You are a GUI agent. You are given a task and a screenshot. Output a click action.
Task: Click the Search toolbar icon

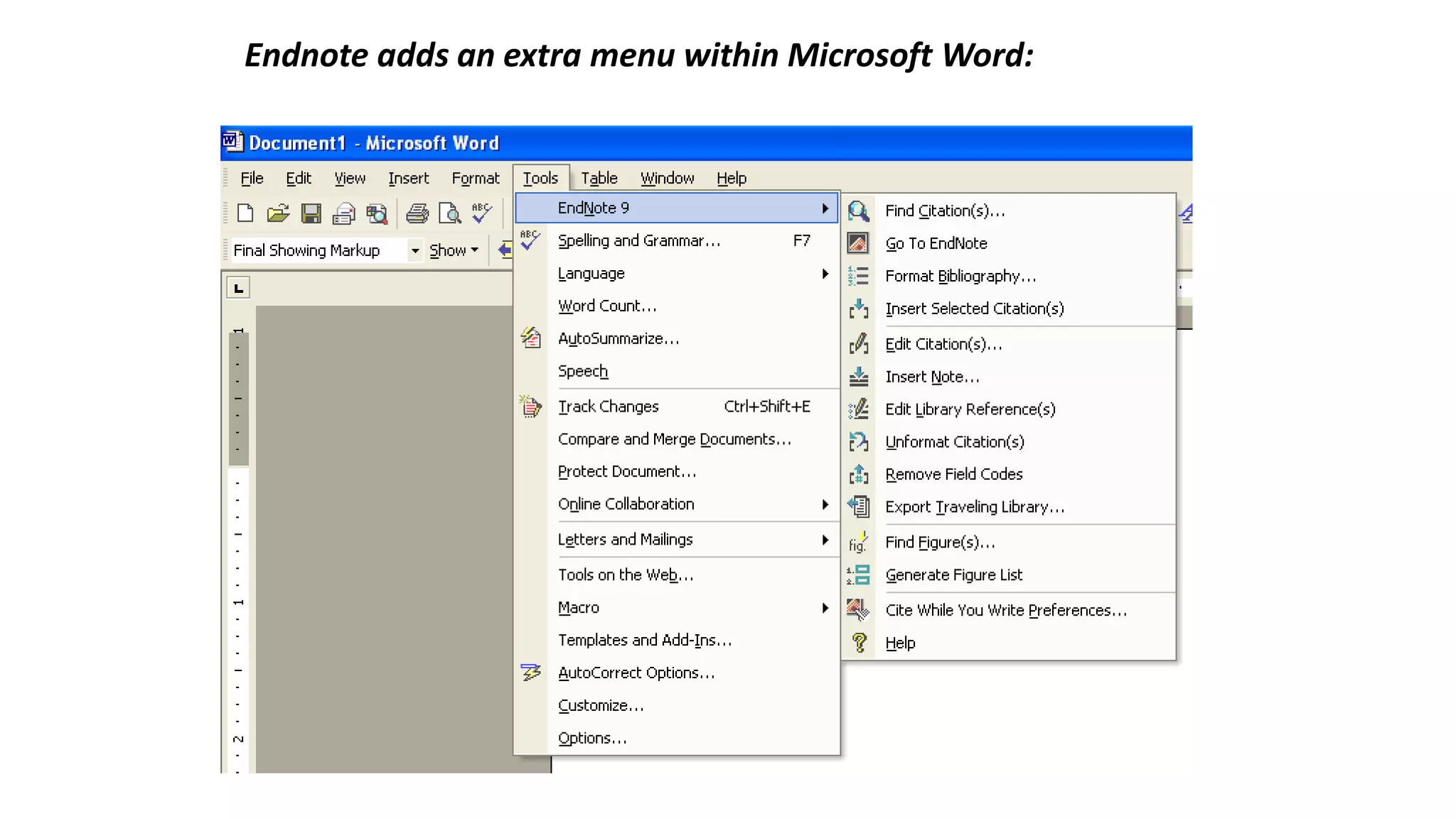pyautogui.click(x=376, y=213)
